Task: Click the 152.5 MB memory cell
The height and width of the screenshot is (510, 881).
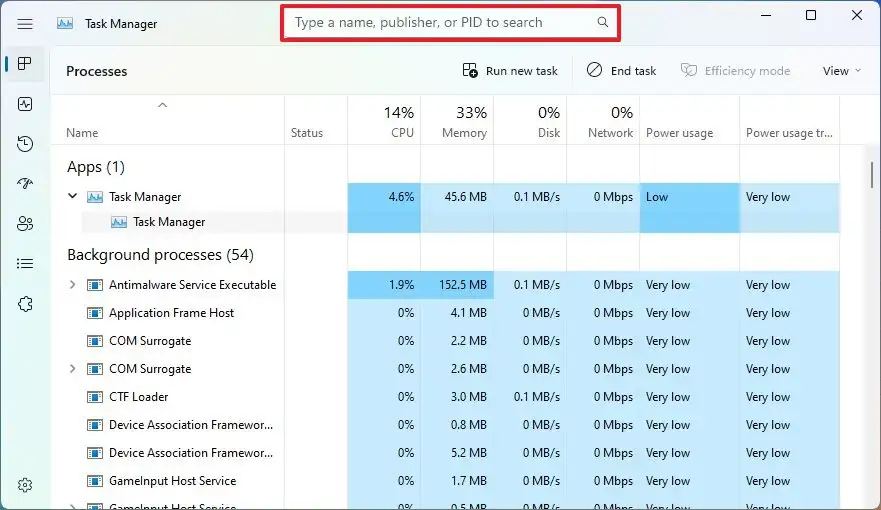Action: (457, 285)
